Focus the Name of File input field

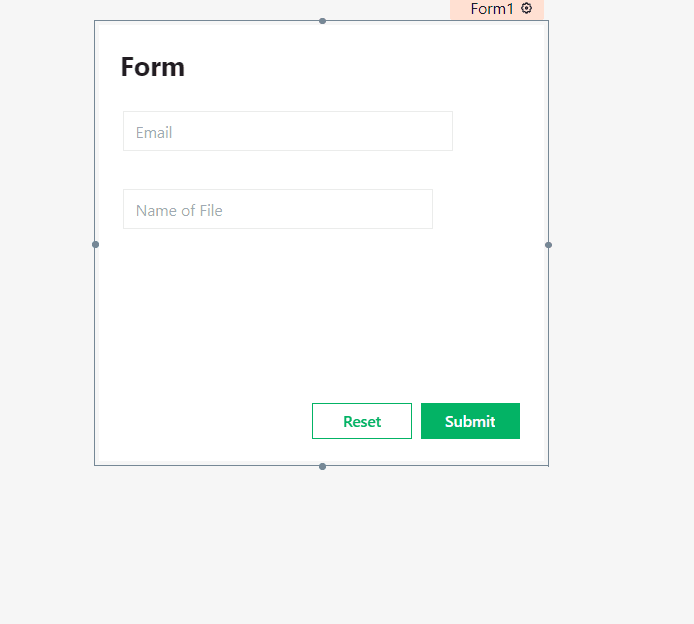point(277,209)
